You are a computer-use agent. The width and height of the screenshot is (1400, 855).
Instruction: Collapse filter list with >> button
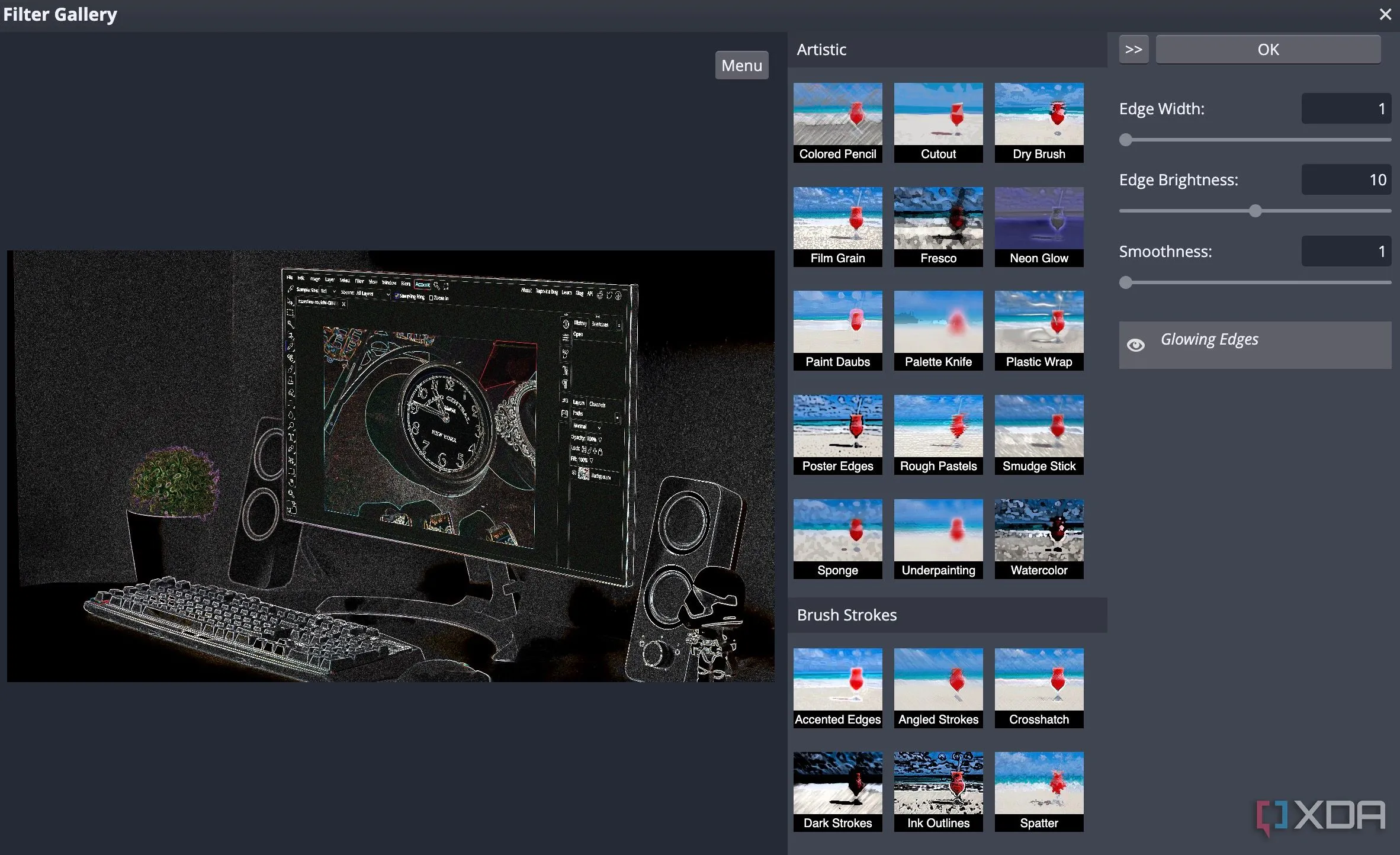click(x=1134, y=50)
